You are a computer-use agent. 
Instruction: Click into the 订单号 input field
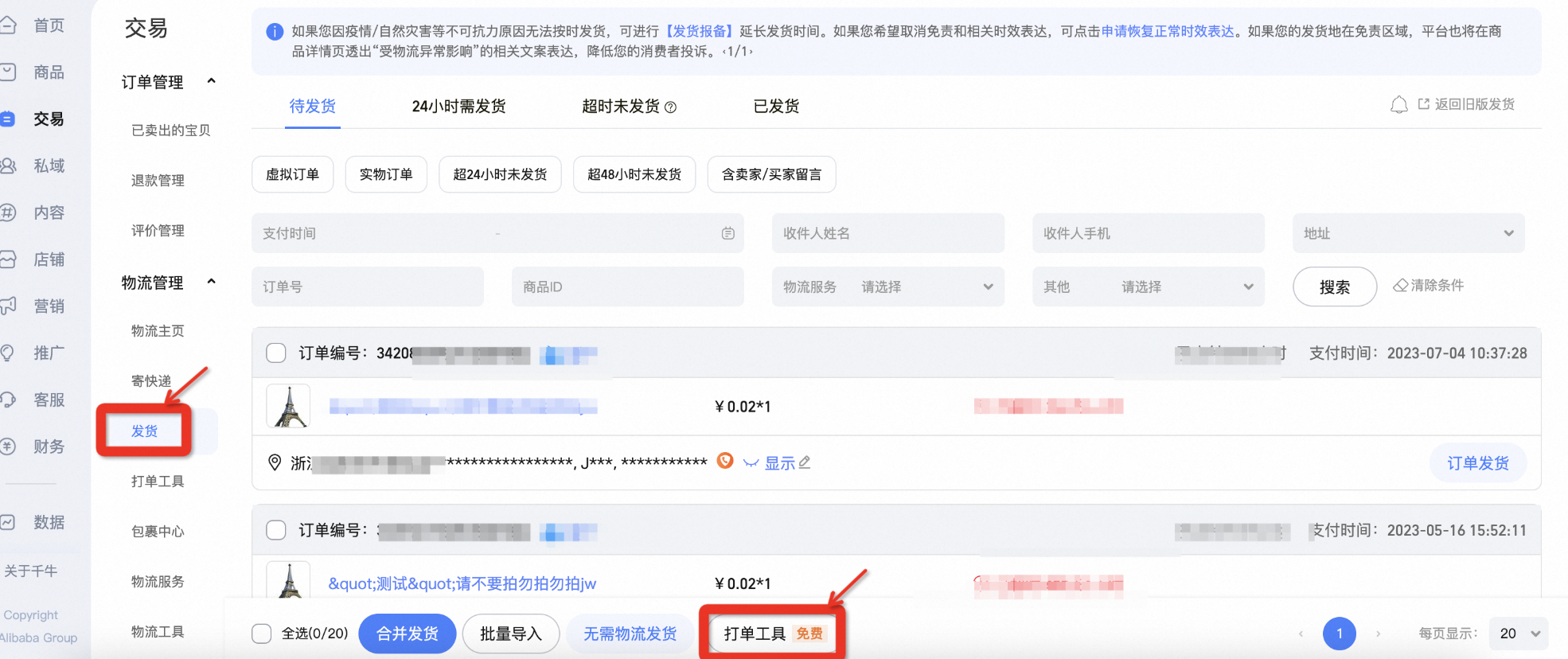coord(367,287)
